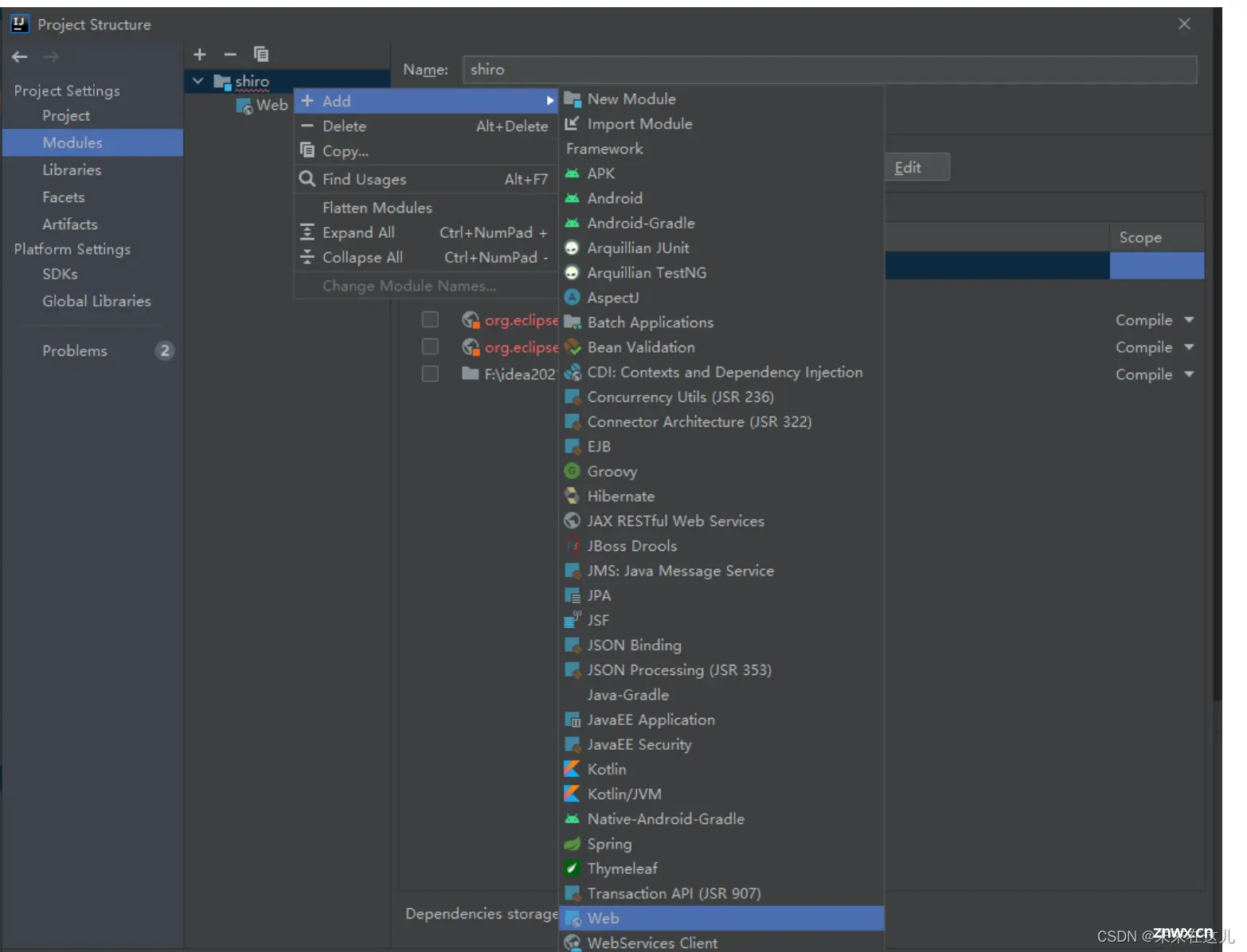Screen dimensions: 1247x952
Task: Open Libraries in Project Settings
Action: tap(72, 170)
